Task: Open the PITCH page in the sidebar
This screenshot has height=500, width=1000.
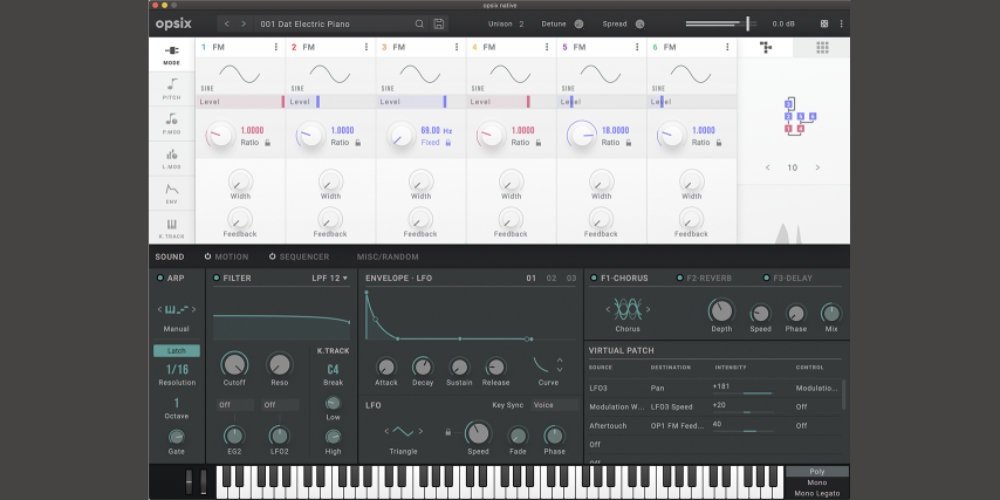Action: tap(172, 90)
